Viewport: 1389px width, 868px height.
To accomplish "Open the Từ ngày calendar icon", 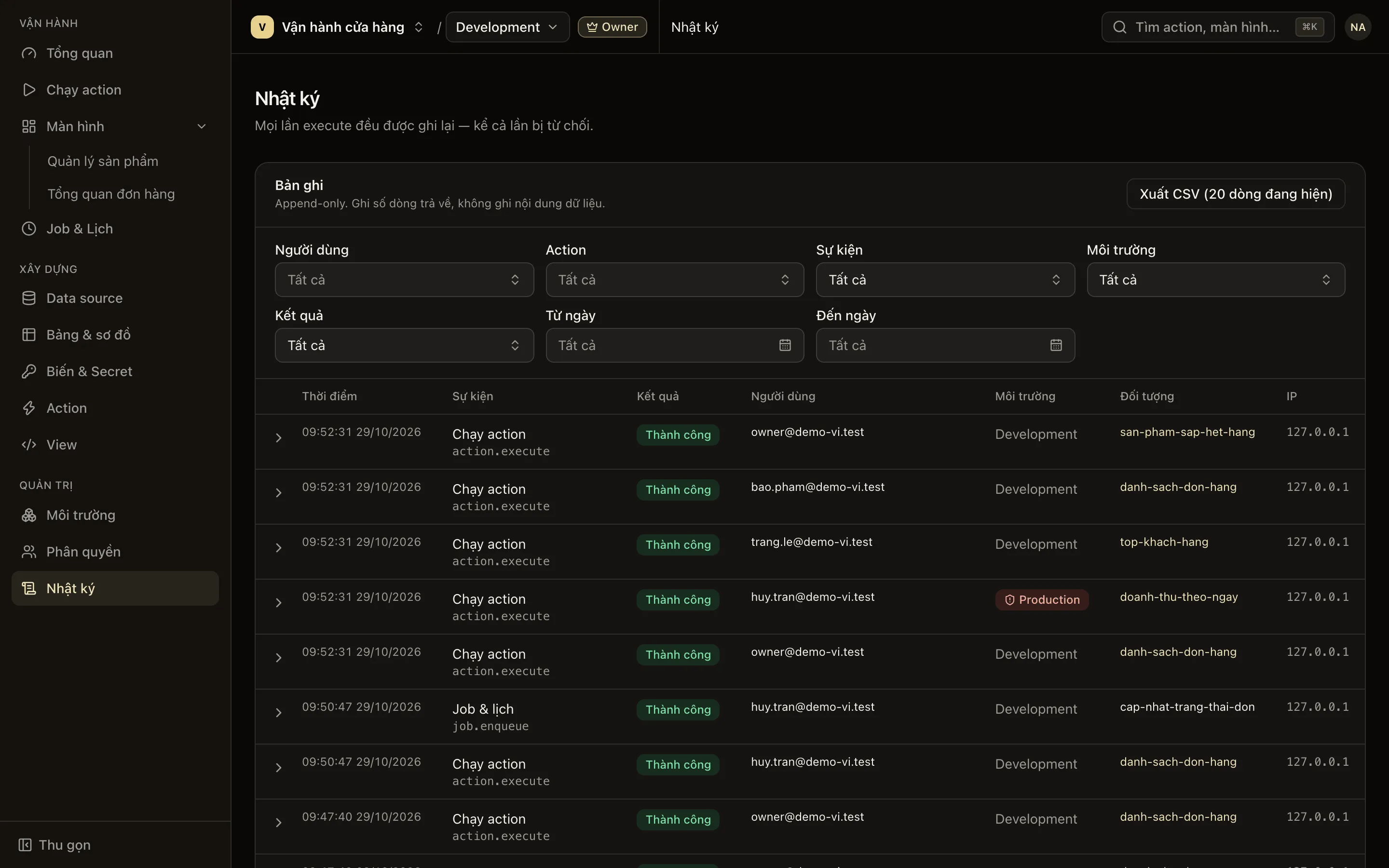I will click(x=785, y=346).
